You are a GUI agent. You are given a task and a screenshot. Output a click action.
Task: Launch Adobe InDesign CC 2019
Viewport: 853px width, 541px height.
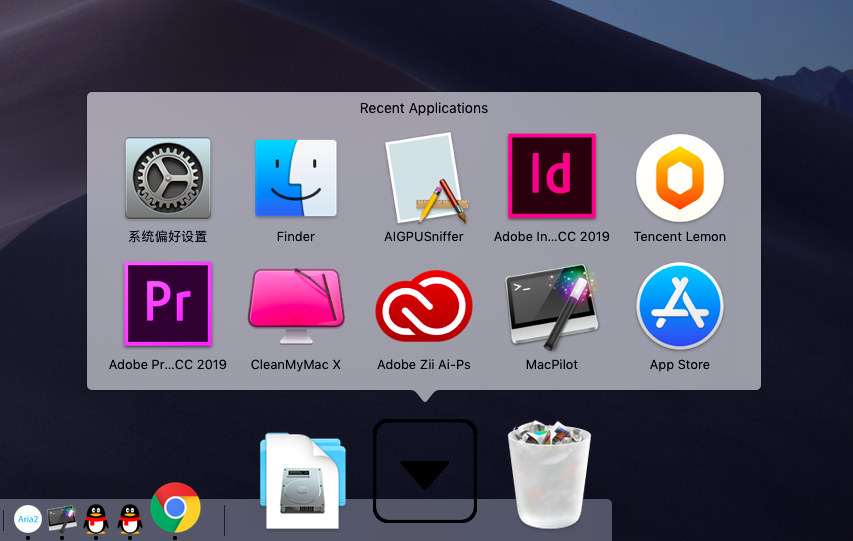click(552, 176)
